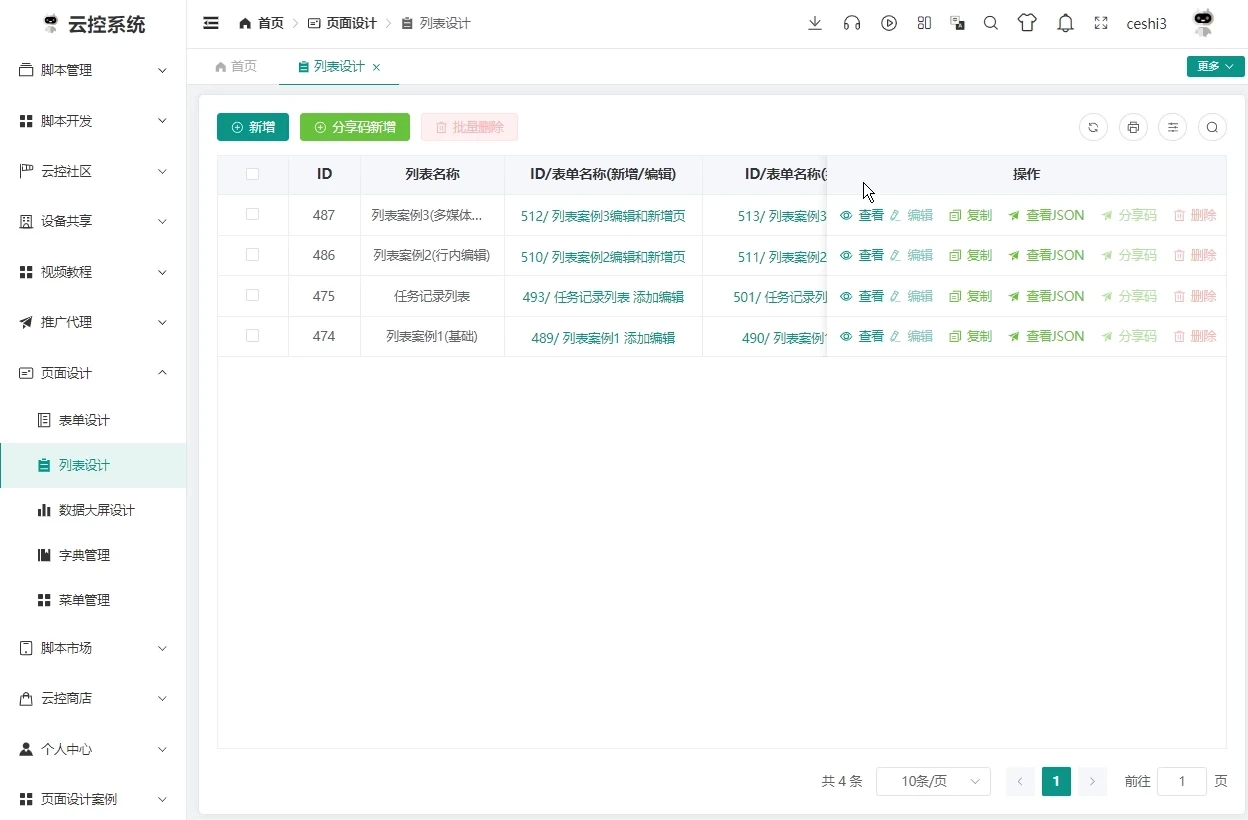The width and height of the screenshot is (1248, 820).
Task: Select the checkbox of row ID 474
Action: click(x=252, y=336)
